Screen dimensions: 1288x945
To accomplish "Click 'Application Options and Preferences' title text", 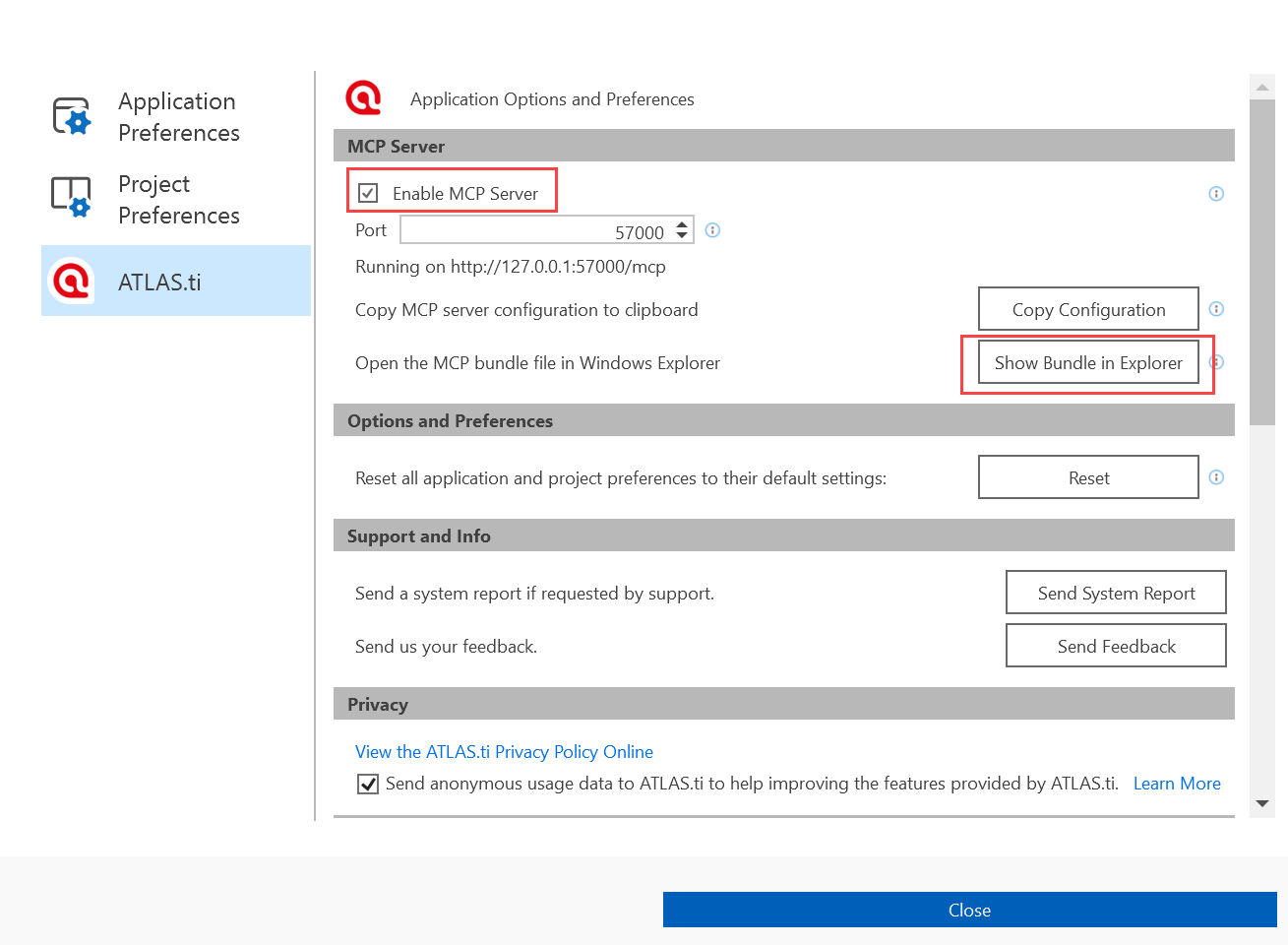I will [x=552, y=99].
